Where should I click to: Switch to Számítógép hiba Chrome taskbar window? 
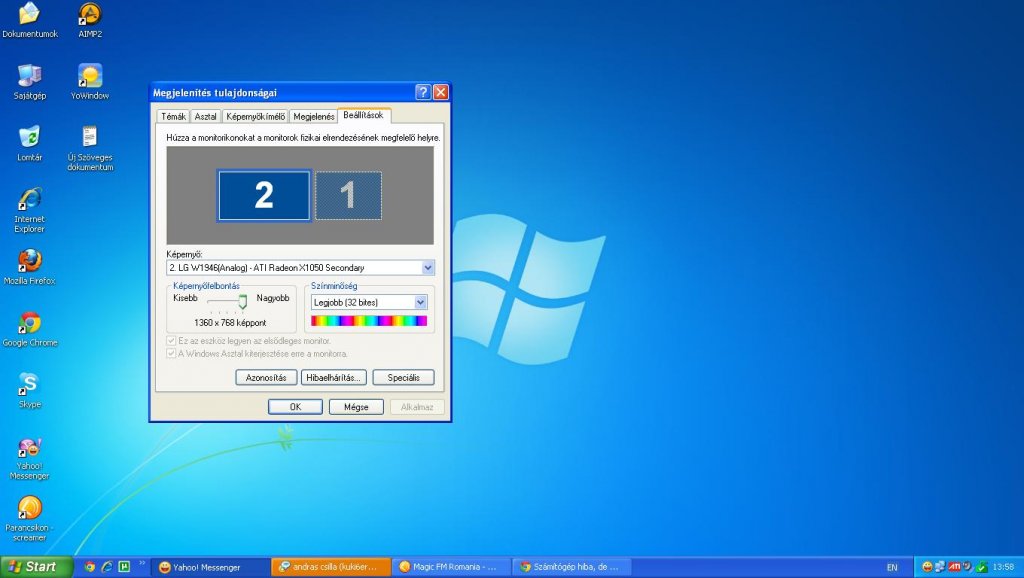click(571, 567)
